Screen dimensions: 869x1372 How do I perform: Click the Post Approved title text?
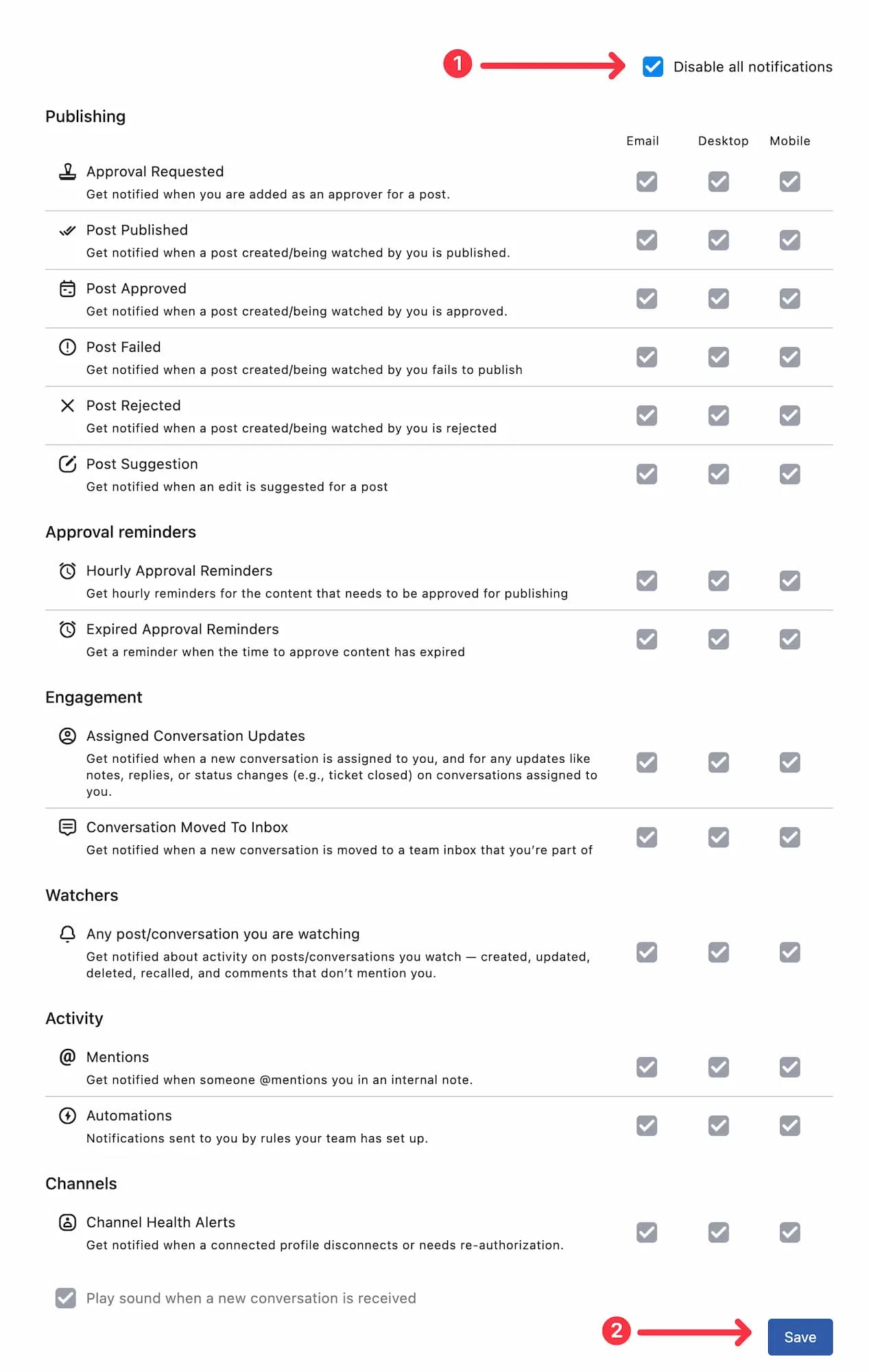point(136,289)
